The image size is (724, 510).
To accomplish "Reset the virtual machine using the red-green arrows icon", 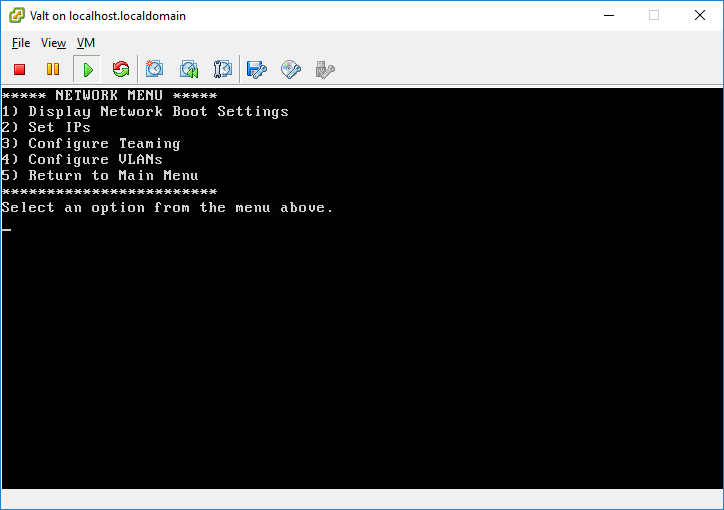I will tap(121, 70).
